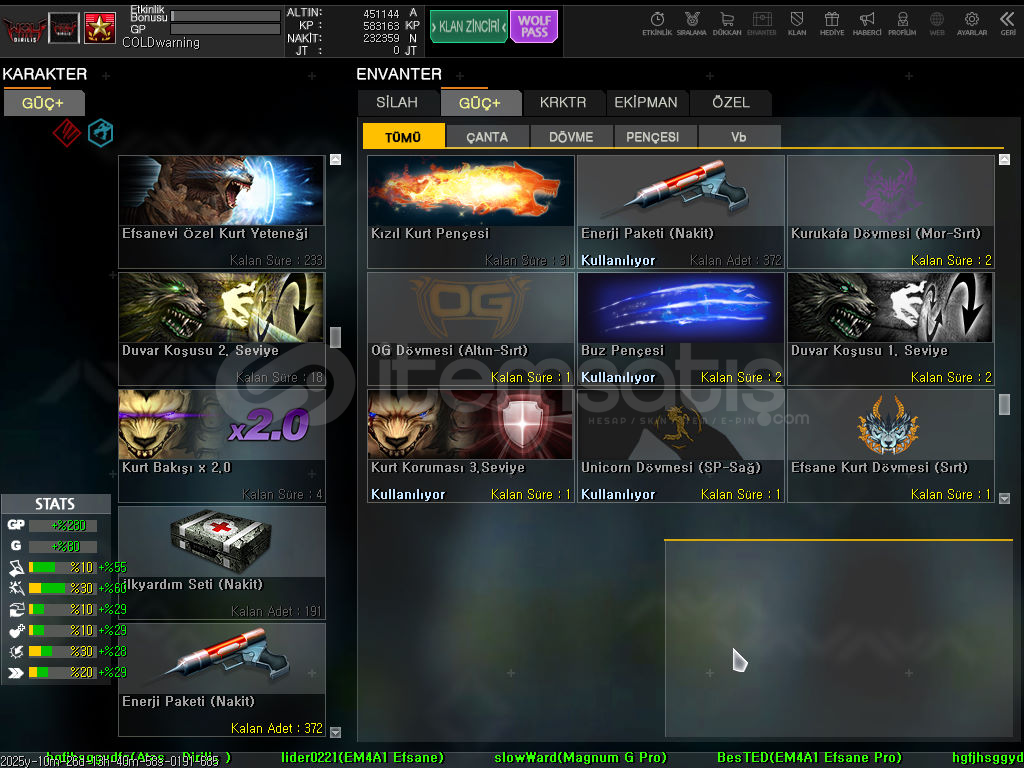The width and height of the screenshot is (1024, 768).
Task: Open the Hediye gift box icon
Action: tap(831, 24)
